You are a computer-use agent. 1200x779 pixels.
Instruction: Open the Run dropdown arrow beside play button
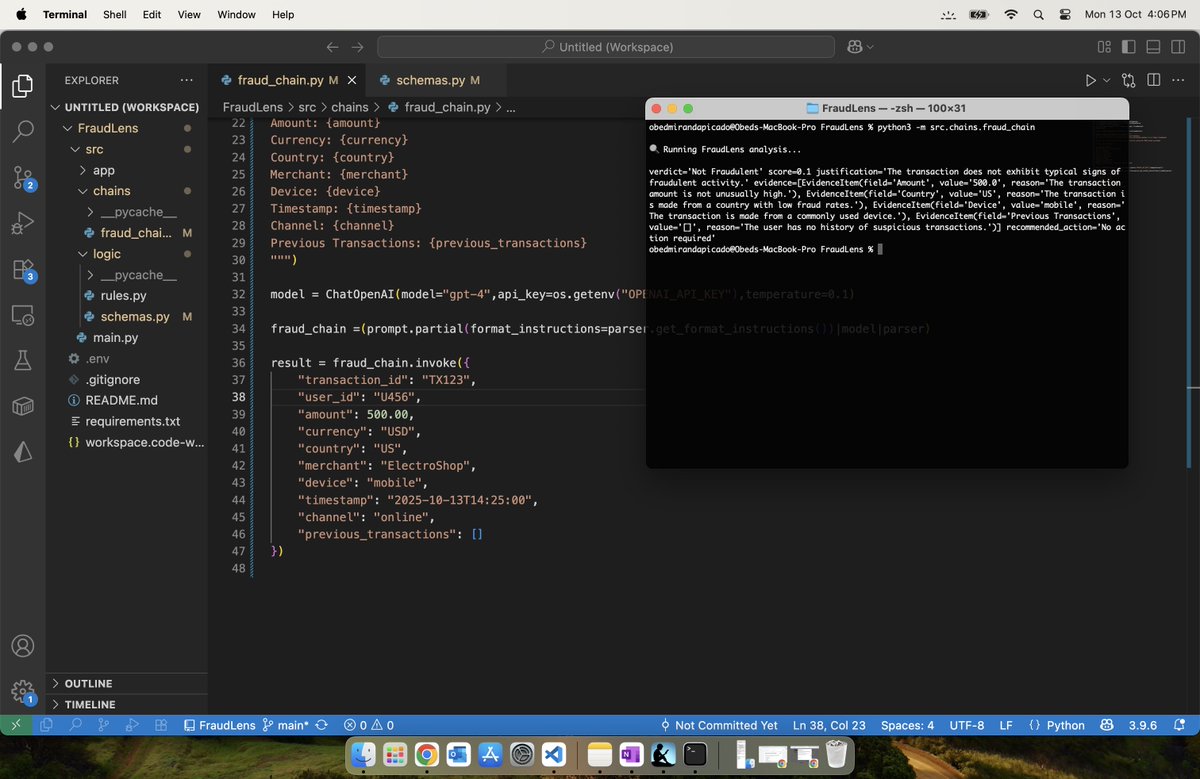tap(1106, 80)
